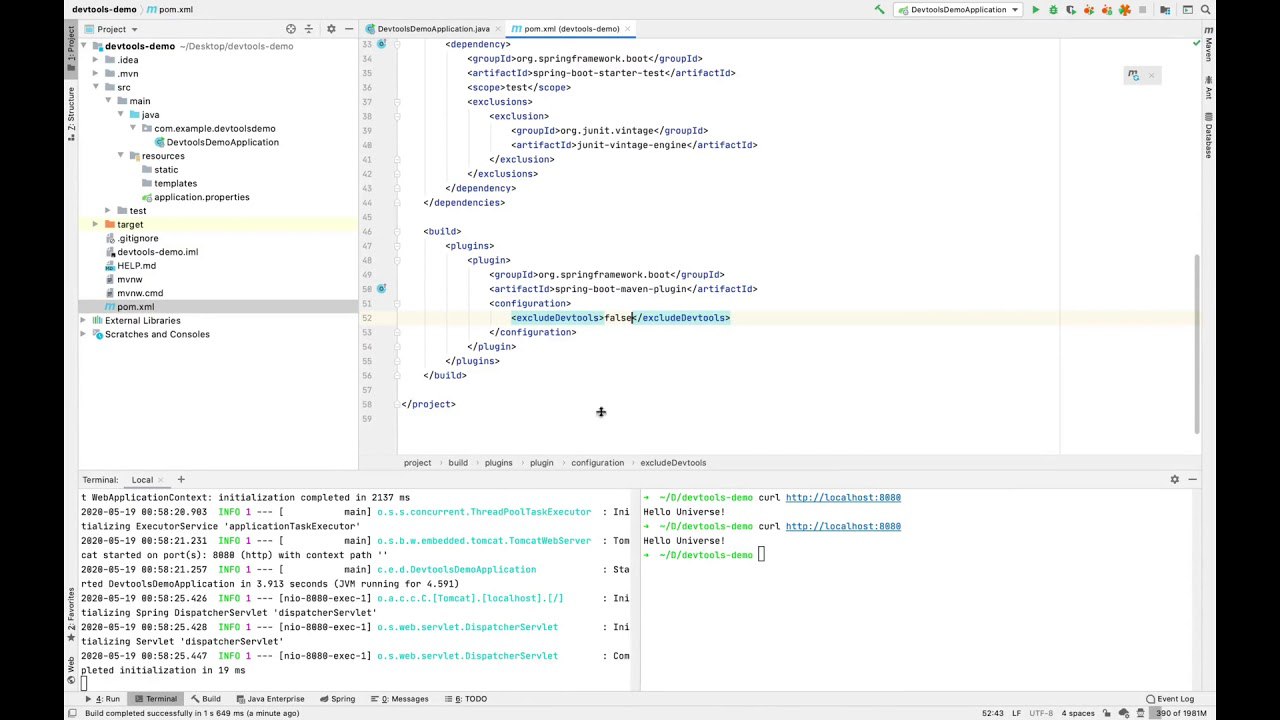
Task: Open terminal panel settings gear
Action: [1174, 480]
